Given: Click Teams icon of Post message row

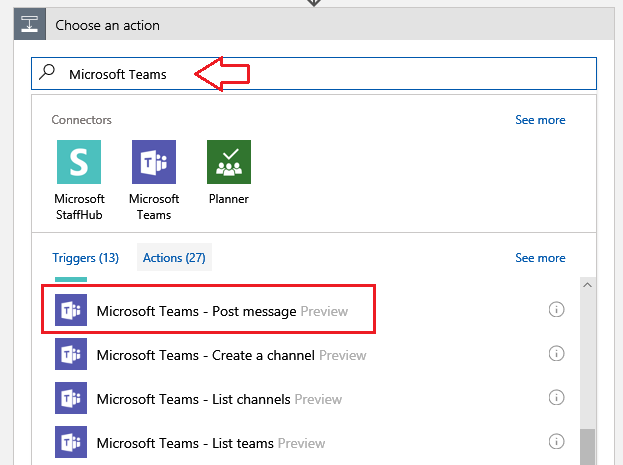Looking at the screenshot, I should [71, 310].
